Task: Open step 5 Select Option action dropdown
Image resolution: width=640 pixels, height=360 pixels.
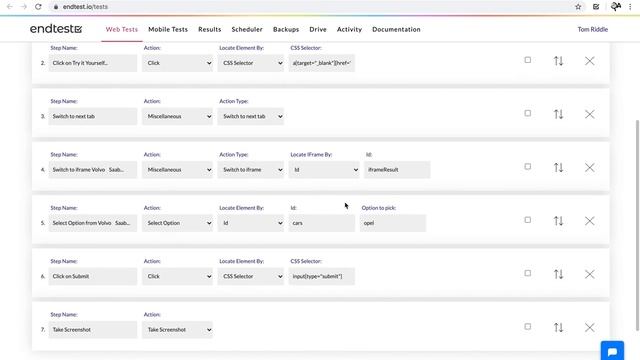Action: pos(177,223)
